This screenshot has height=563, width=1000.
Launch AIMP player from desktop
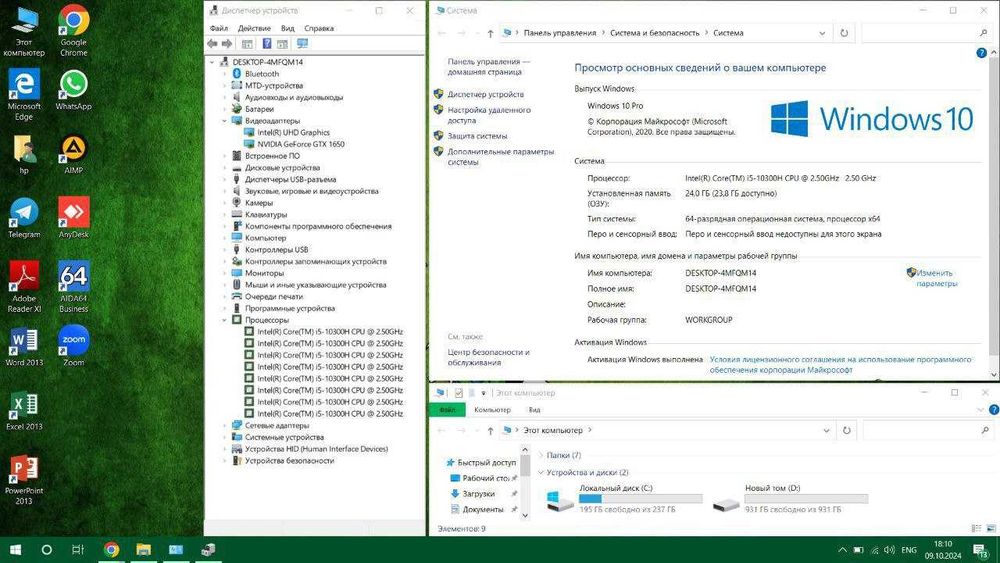[x=74, y=154]
